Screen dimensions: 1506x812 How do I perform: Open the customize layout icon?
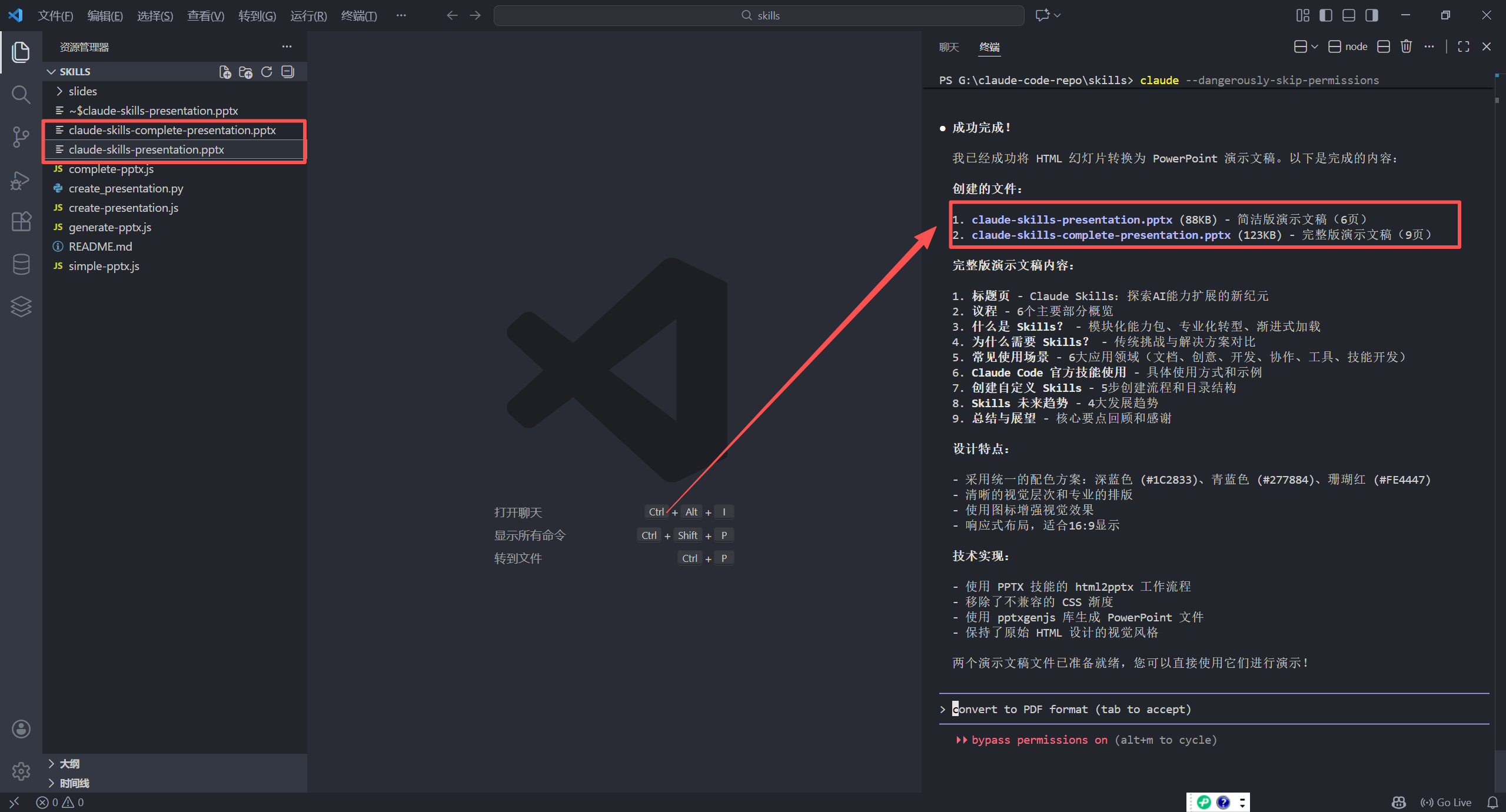click(x=1302, y=15)
